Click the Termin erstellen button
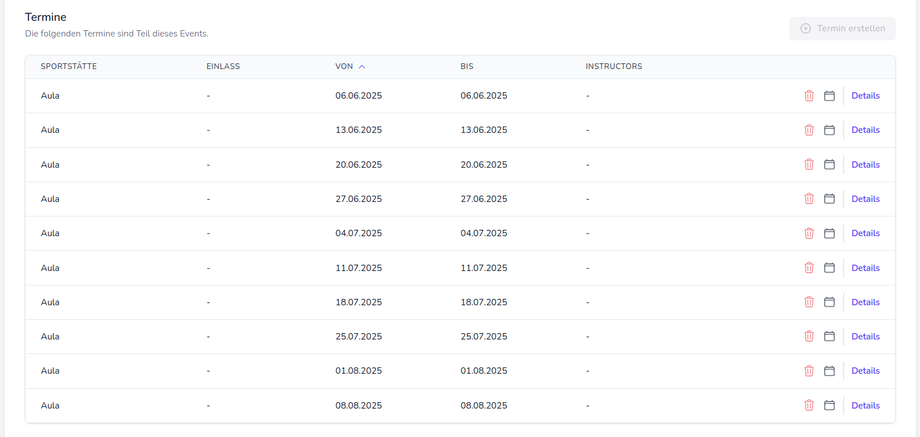 [842, 28]
